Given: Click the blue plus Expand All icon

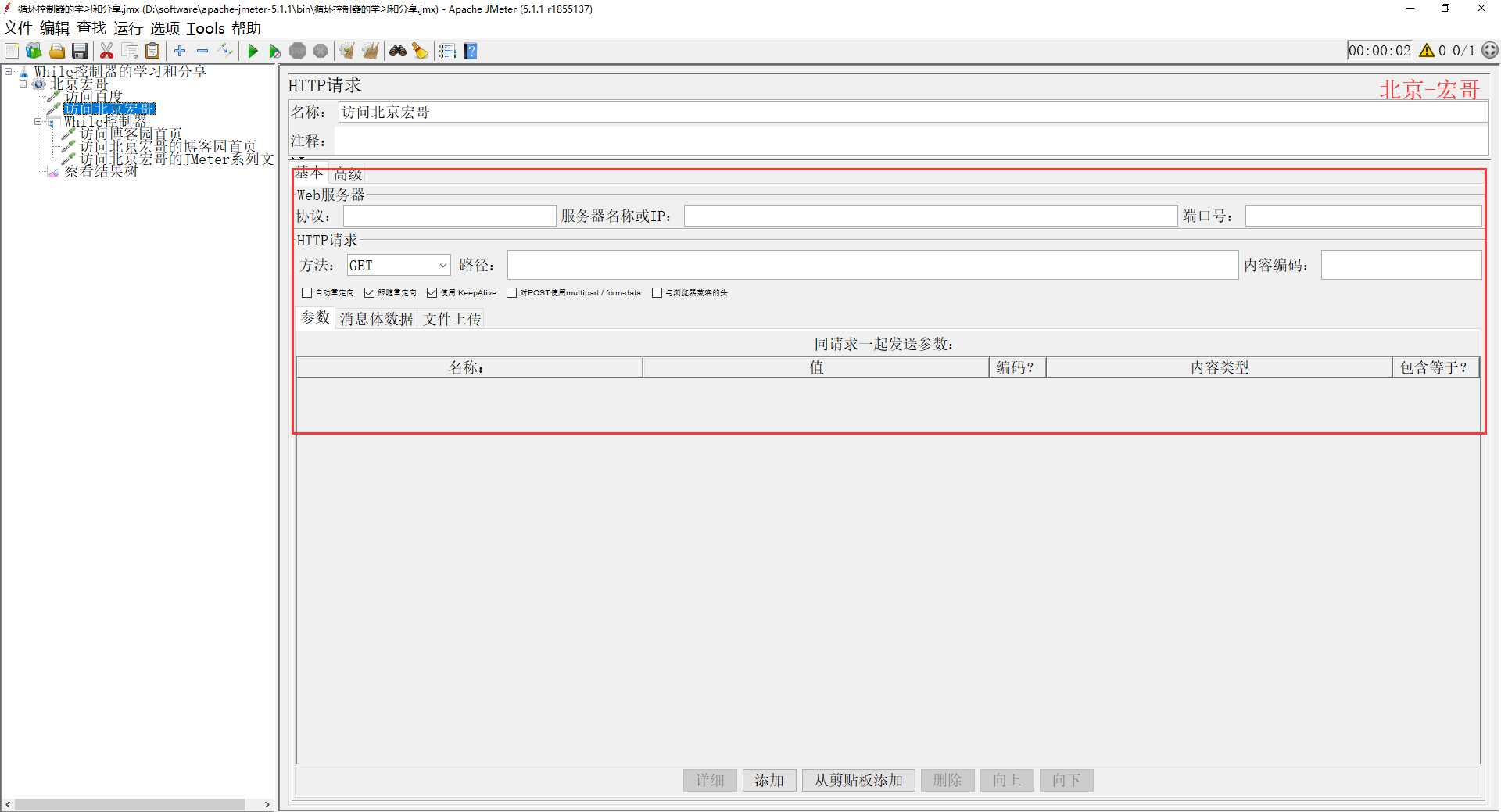Looking at the screenshot, I should point(180,51).
